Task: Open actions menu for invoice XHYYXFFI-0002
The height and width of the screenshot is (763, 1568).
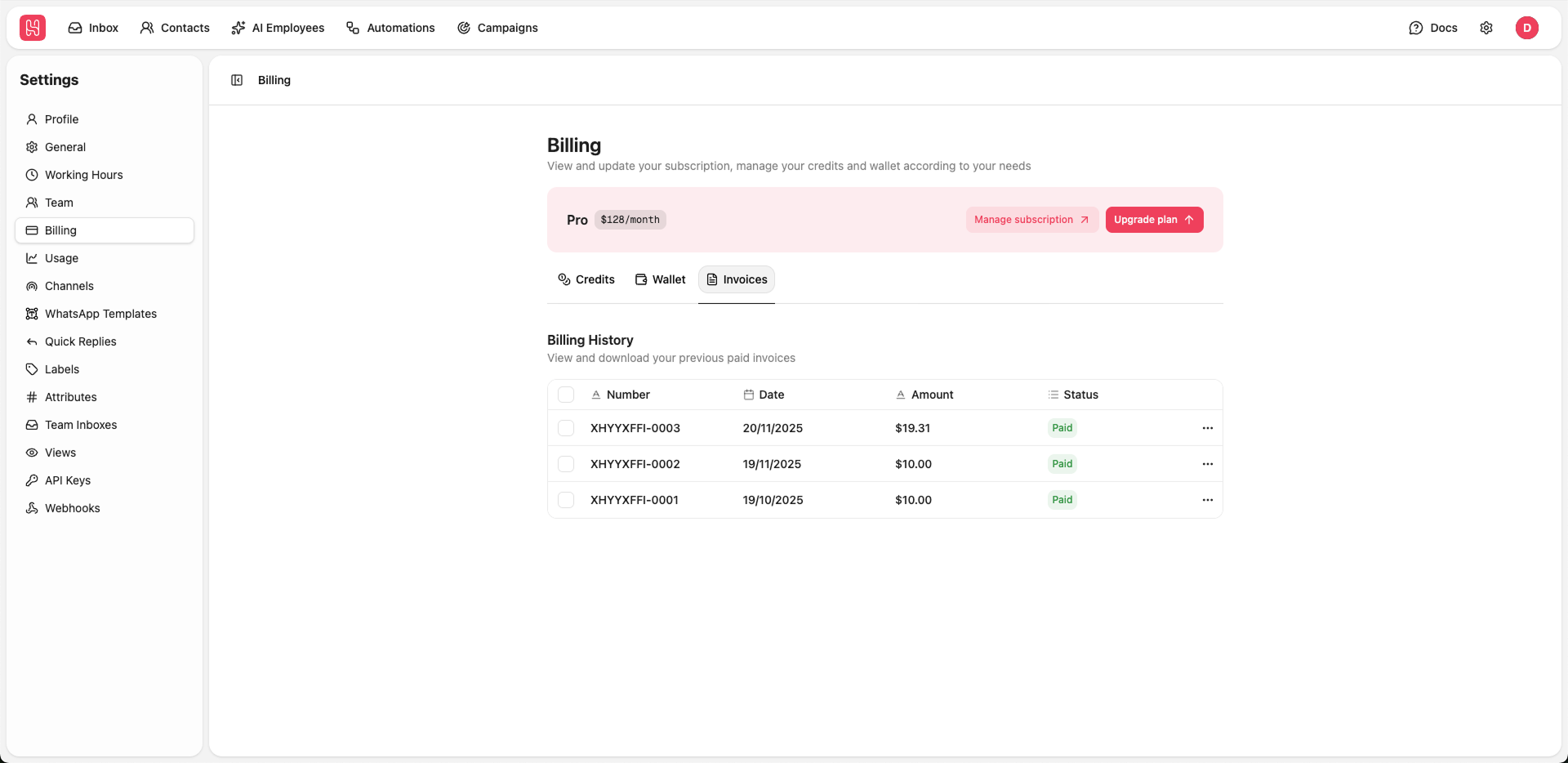Action: point(1208,464)
